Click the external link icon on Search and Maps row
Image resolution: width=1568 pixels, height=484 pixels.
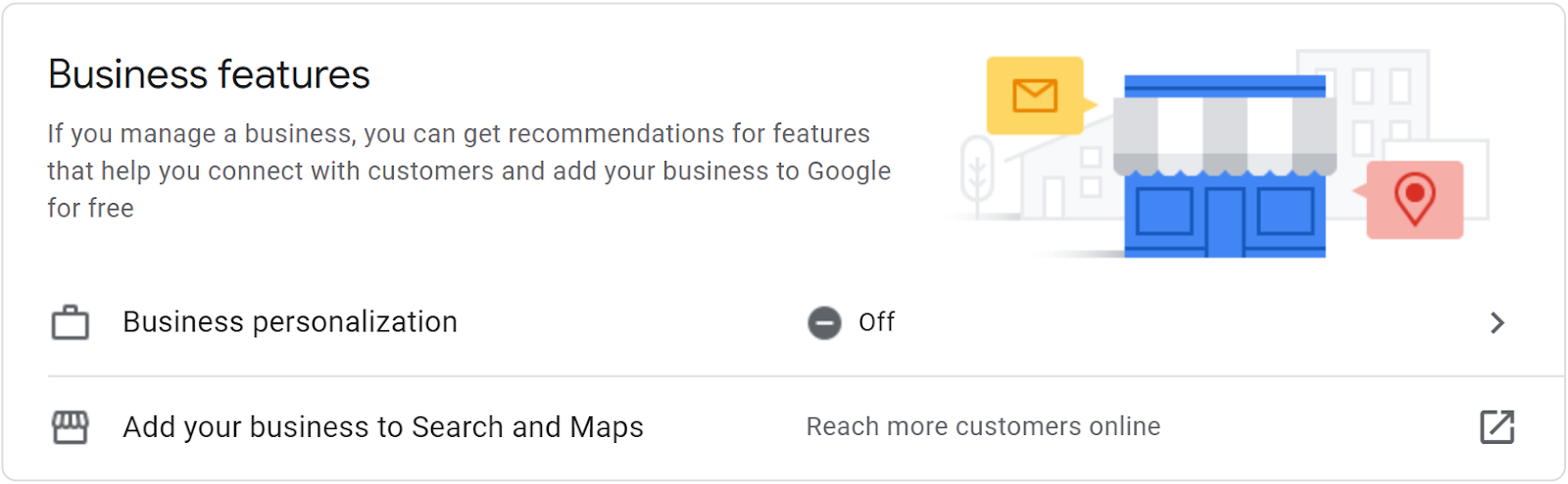coord(1496,427)
